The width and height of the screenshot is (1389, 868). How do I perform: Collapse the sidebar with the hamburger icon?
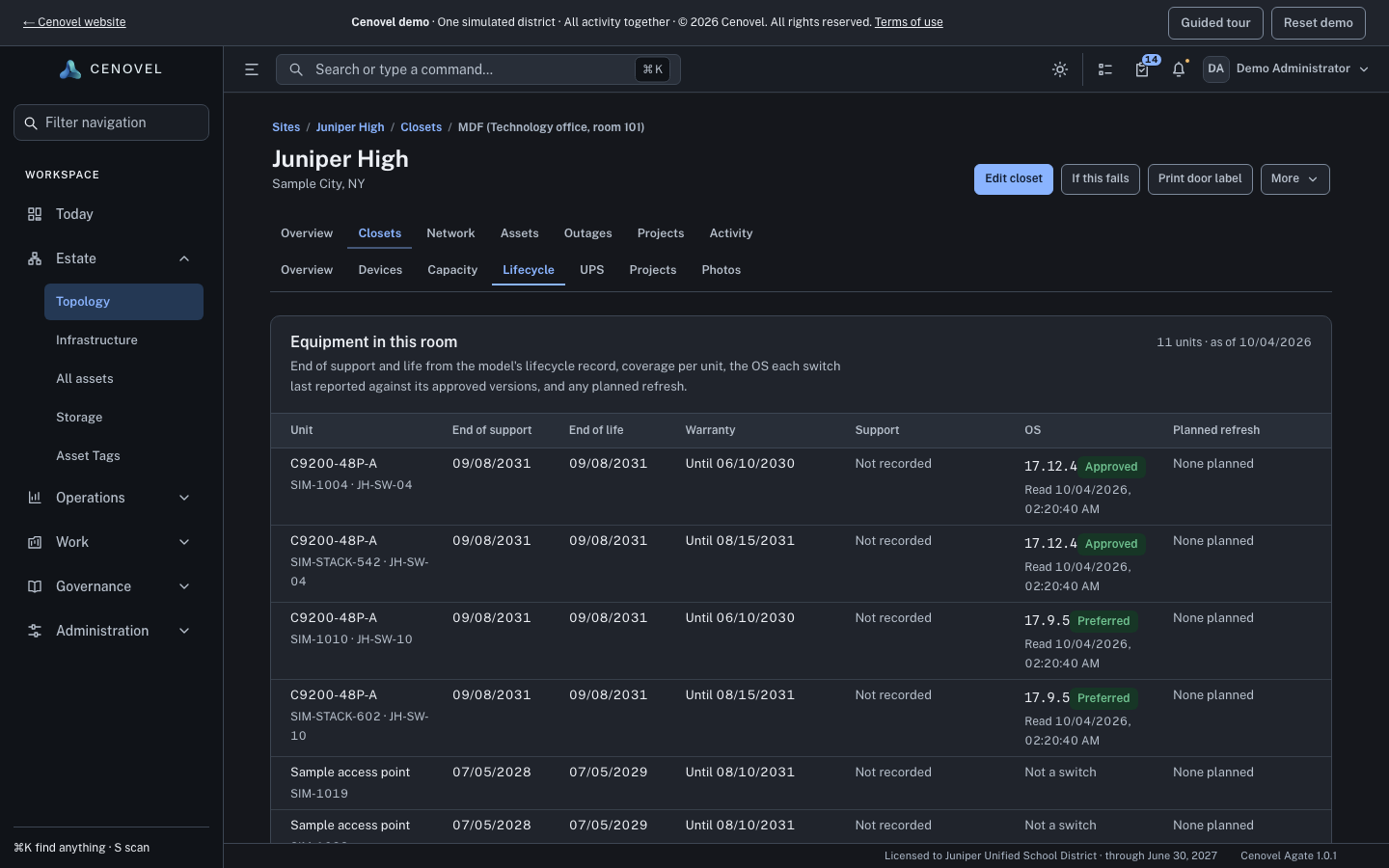(252, 69)
